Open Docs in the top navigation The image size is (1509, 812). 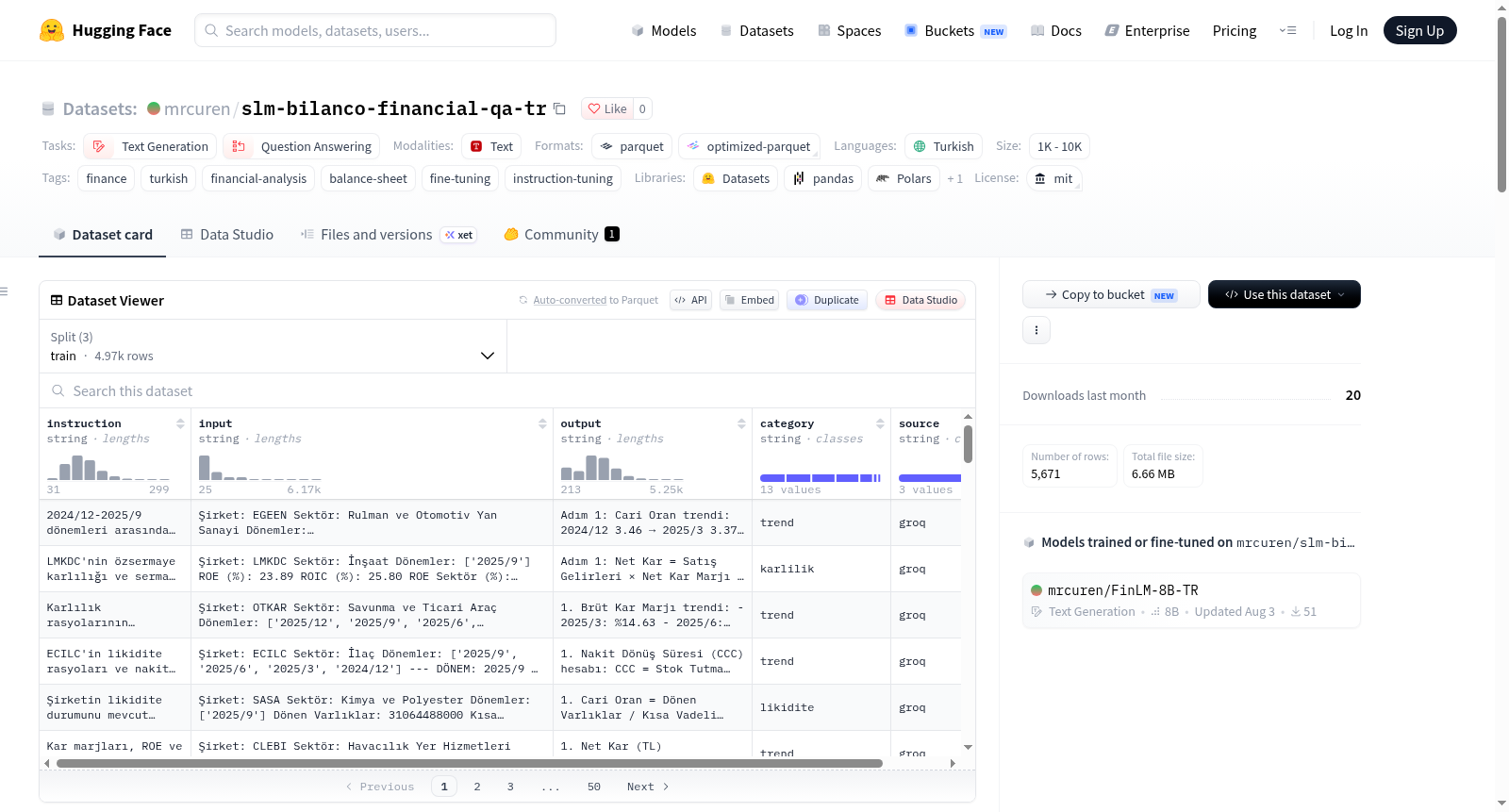coord(1055,30)
